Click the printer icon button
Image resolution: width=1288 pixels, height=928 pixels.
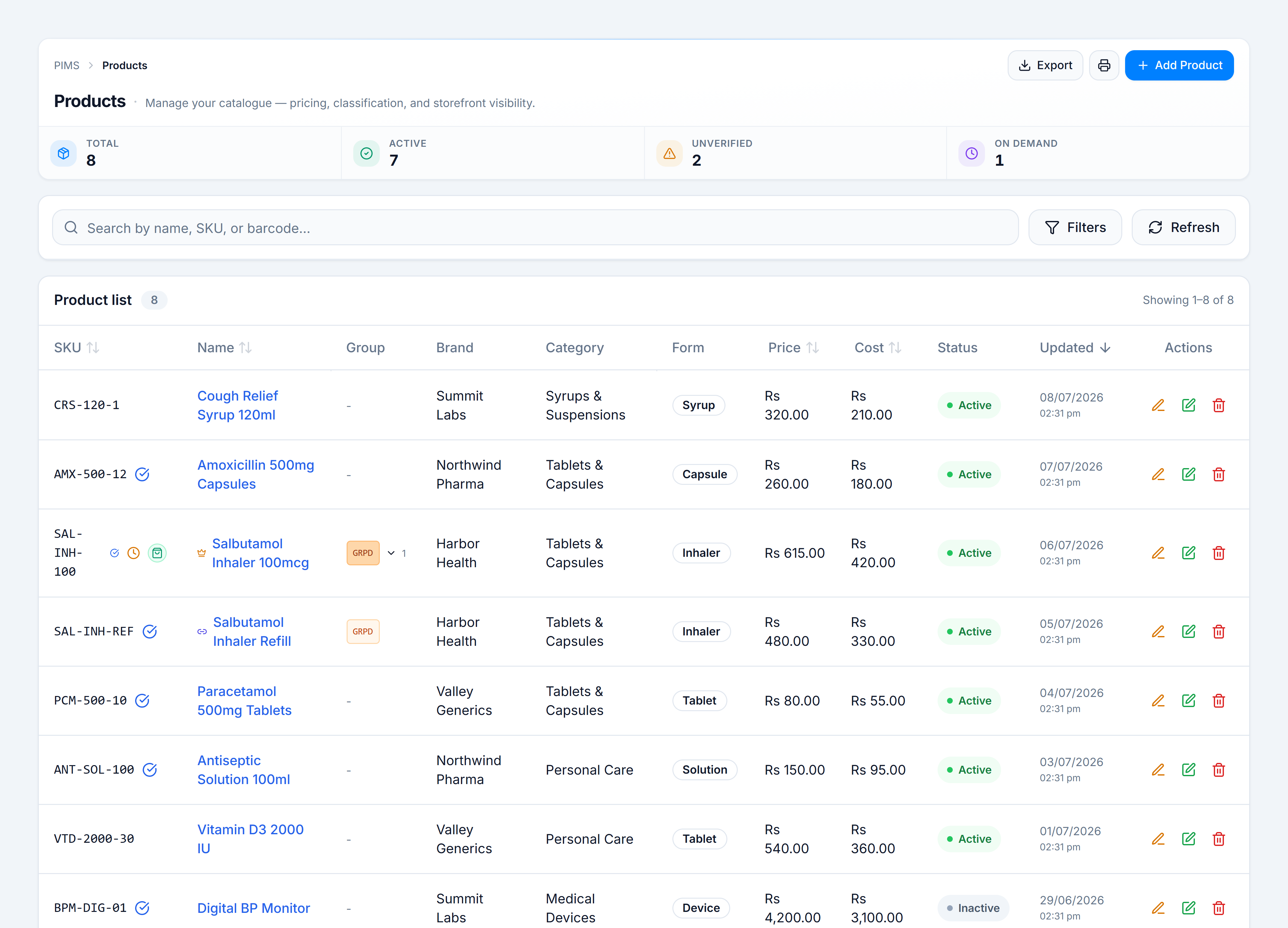1103,65
